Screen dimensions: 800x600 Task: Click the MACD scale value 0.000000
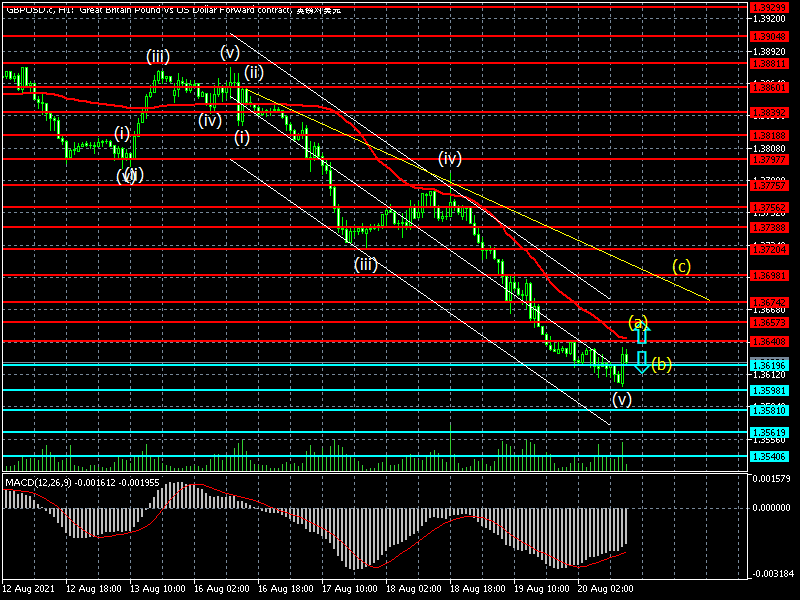tap(772, 508)
